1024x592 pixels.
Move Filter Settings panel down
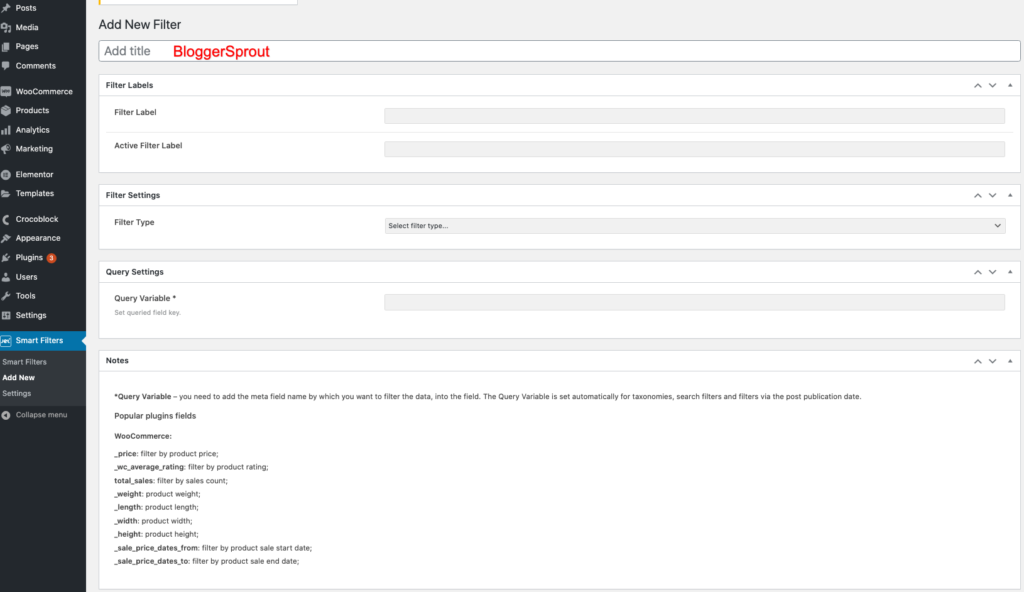tap(993, 195)
